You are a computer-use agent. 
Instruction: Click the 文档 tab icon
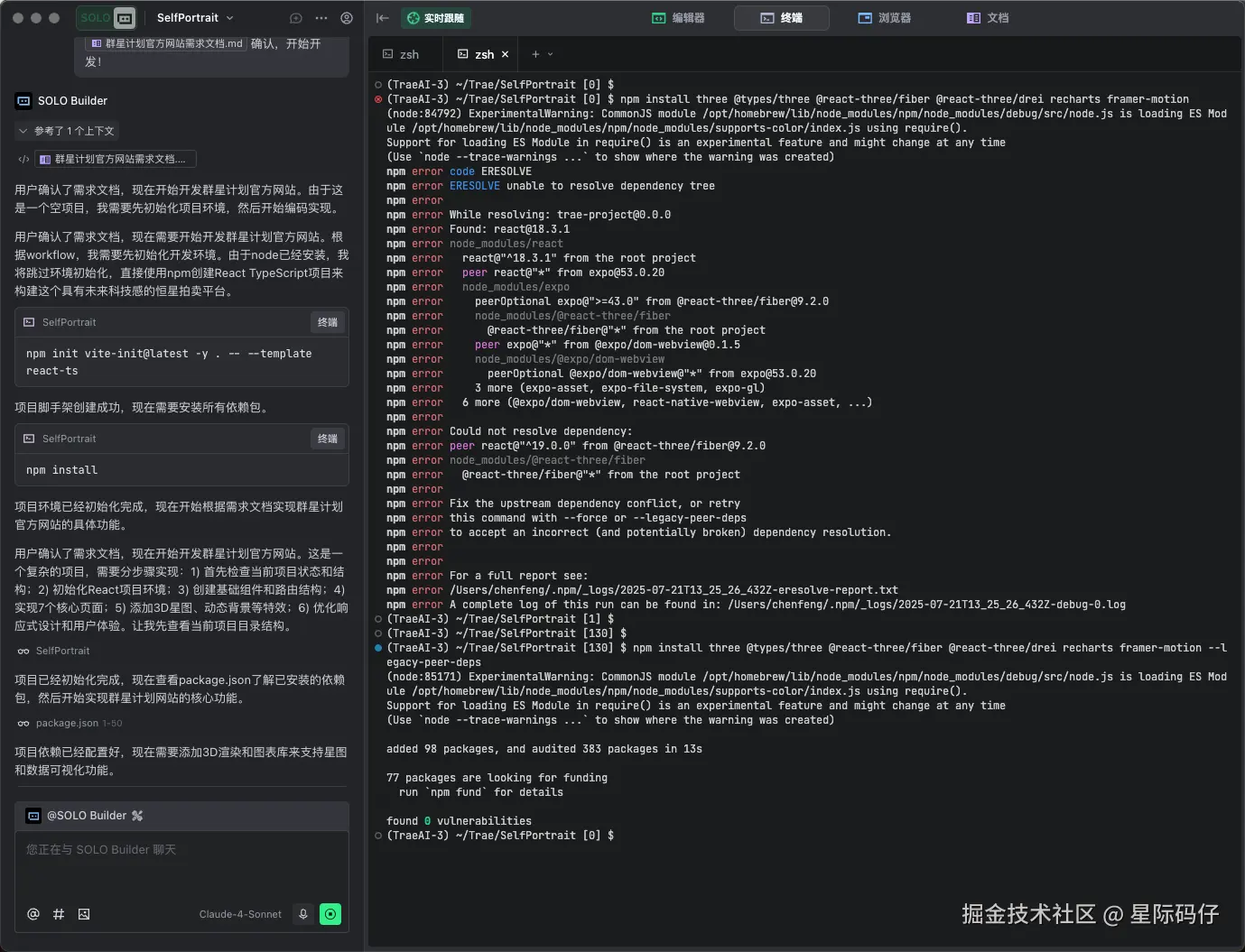[973, 18]
